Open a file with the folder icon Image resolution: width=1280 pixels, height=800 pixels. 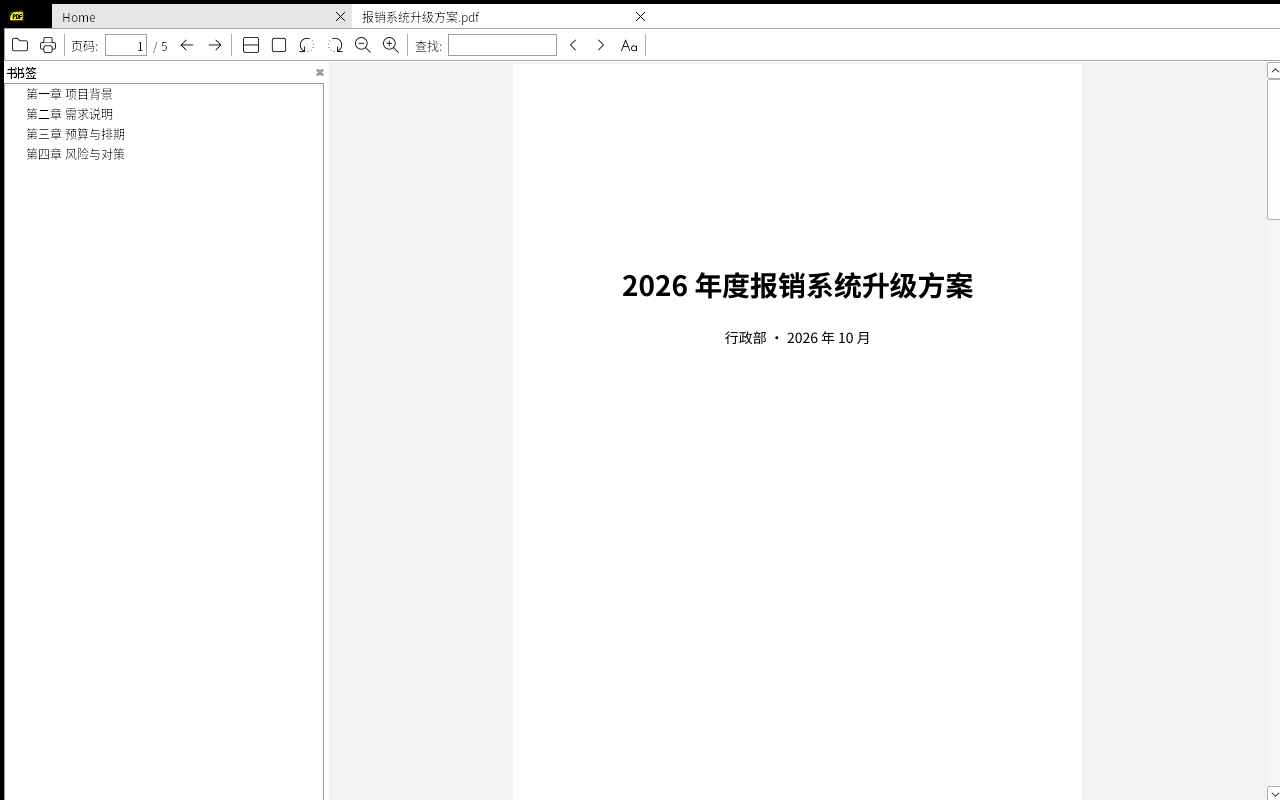tap(19, 45)
